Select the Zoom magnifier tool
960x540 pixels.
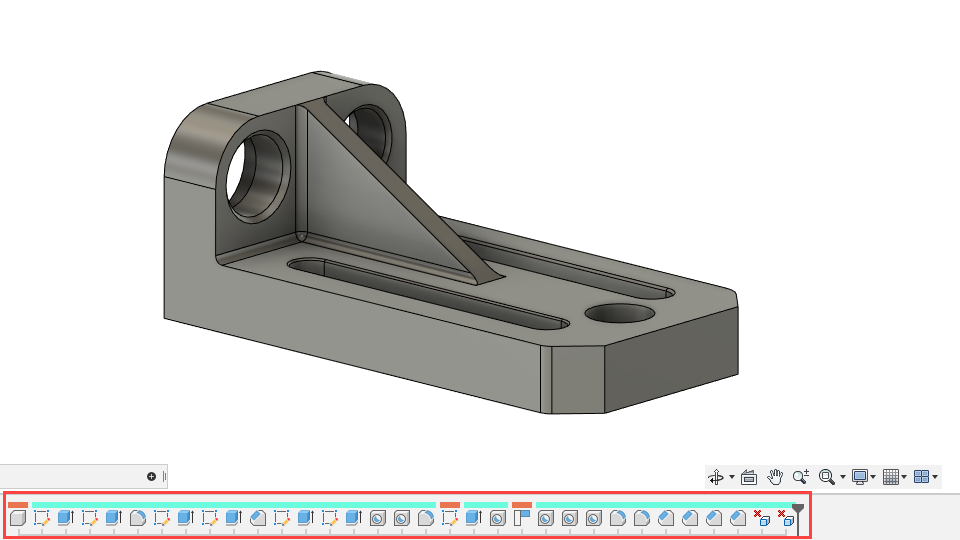[800, 477]
